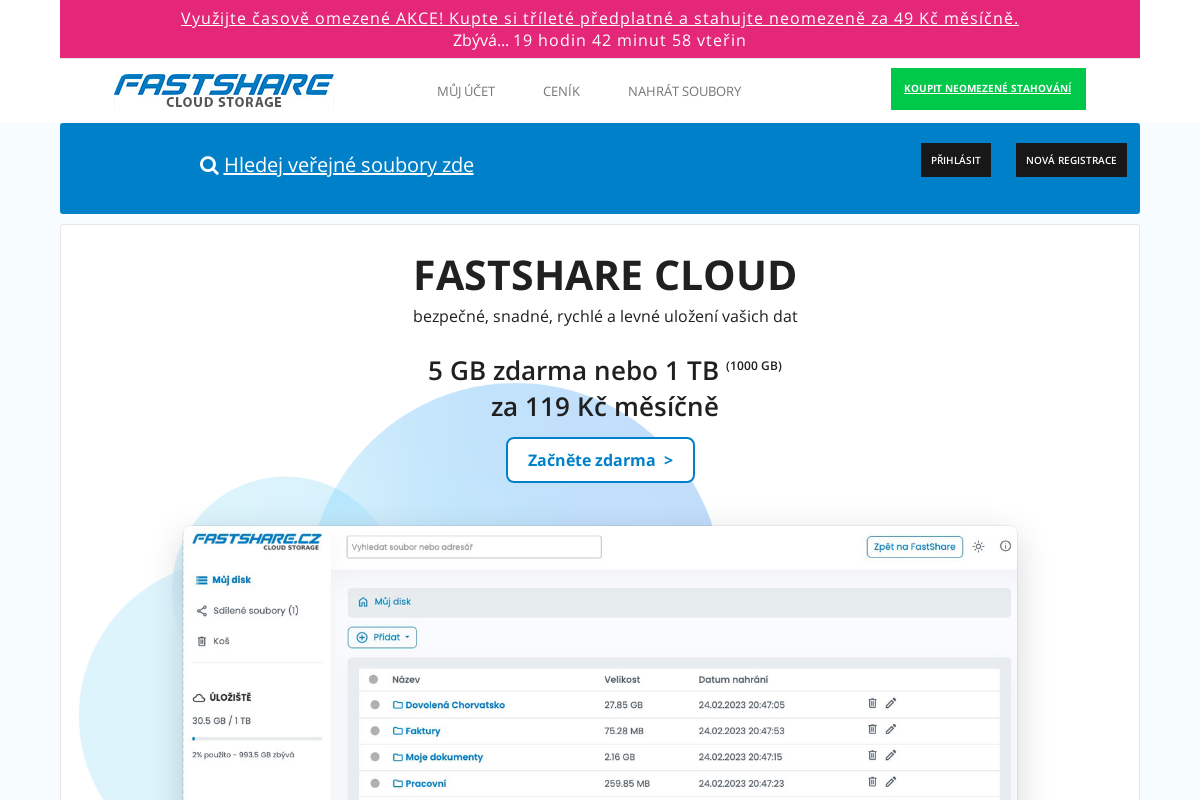Click the info circle icon
This screenshot has width=1200, height=800.
(x=1005, y=546)
